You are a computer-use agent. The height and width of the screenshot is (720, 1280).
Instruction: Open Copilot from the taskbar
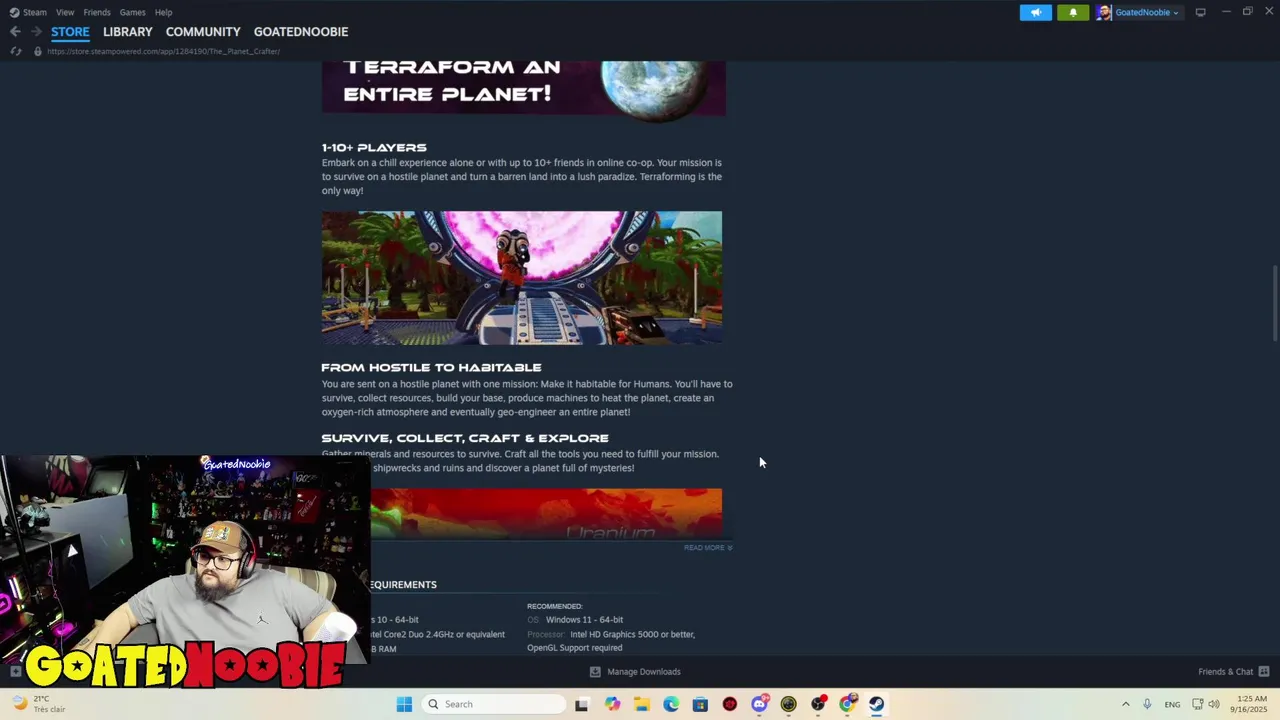612,704
